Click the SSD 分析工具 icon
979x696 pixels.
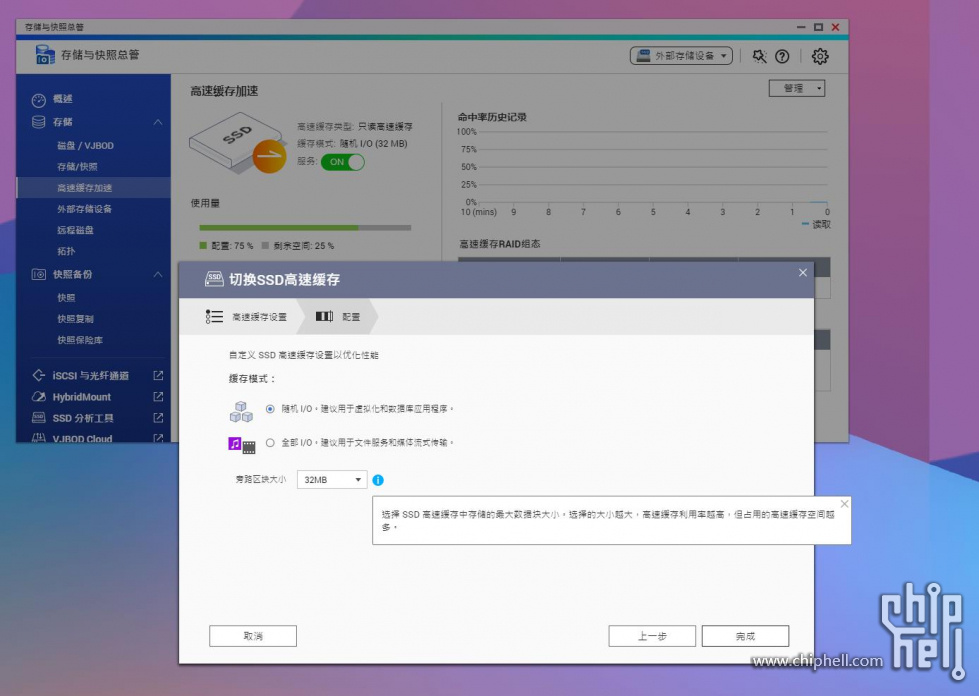click(39, 418)
